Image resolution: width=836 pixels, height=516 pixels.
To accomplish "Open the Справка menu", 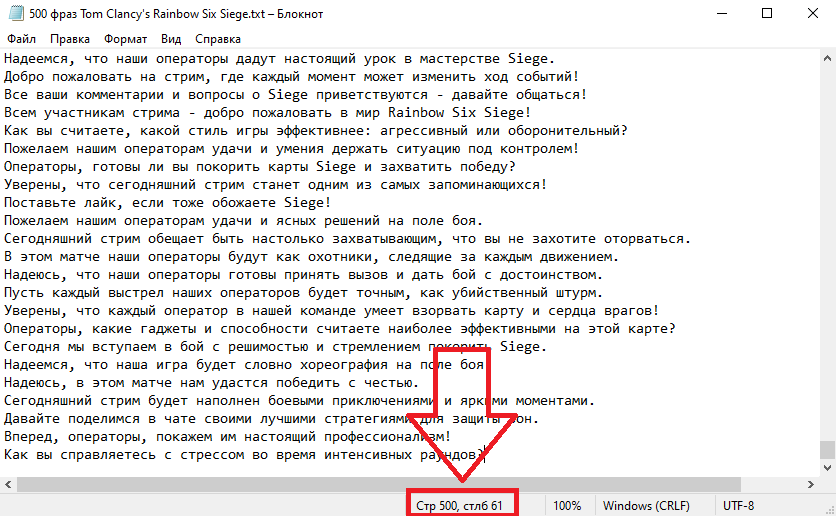I will coord(218,39).
